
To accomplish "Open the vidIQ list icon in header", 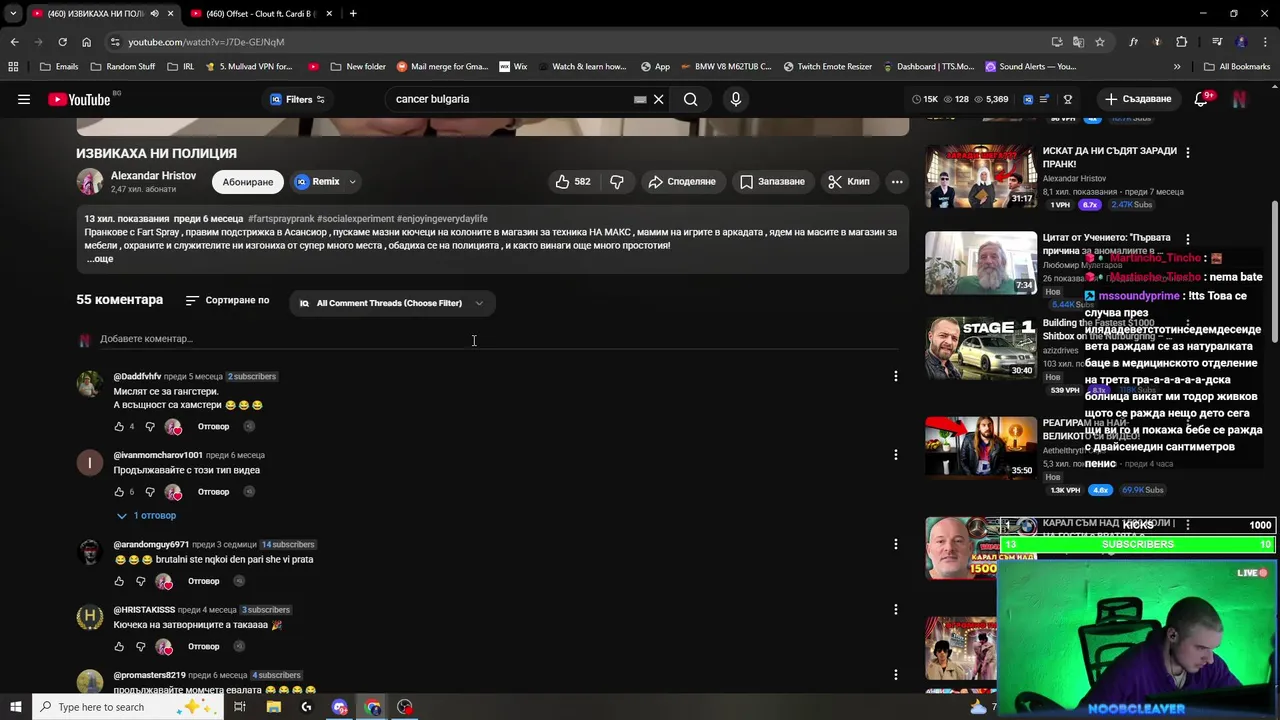I will pyautogui.click(x=1045, y=99).
